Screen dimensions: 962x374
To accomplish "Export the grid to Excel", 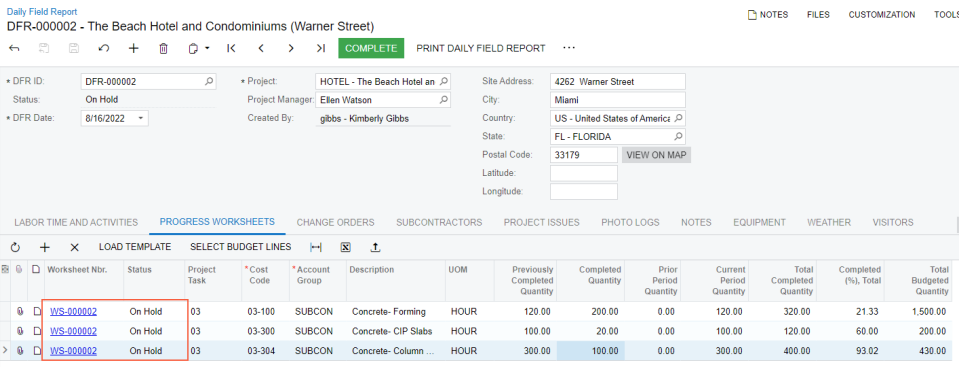I will click(x=345, y=247).
